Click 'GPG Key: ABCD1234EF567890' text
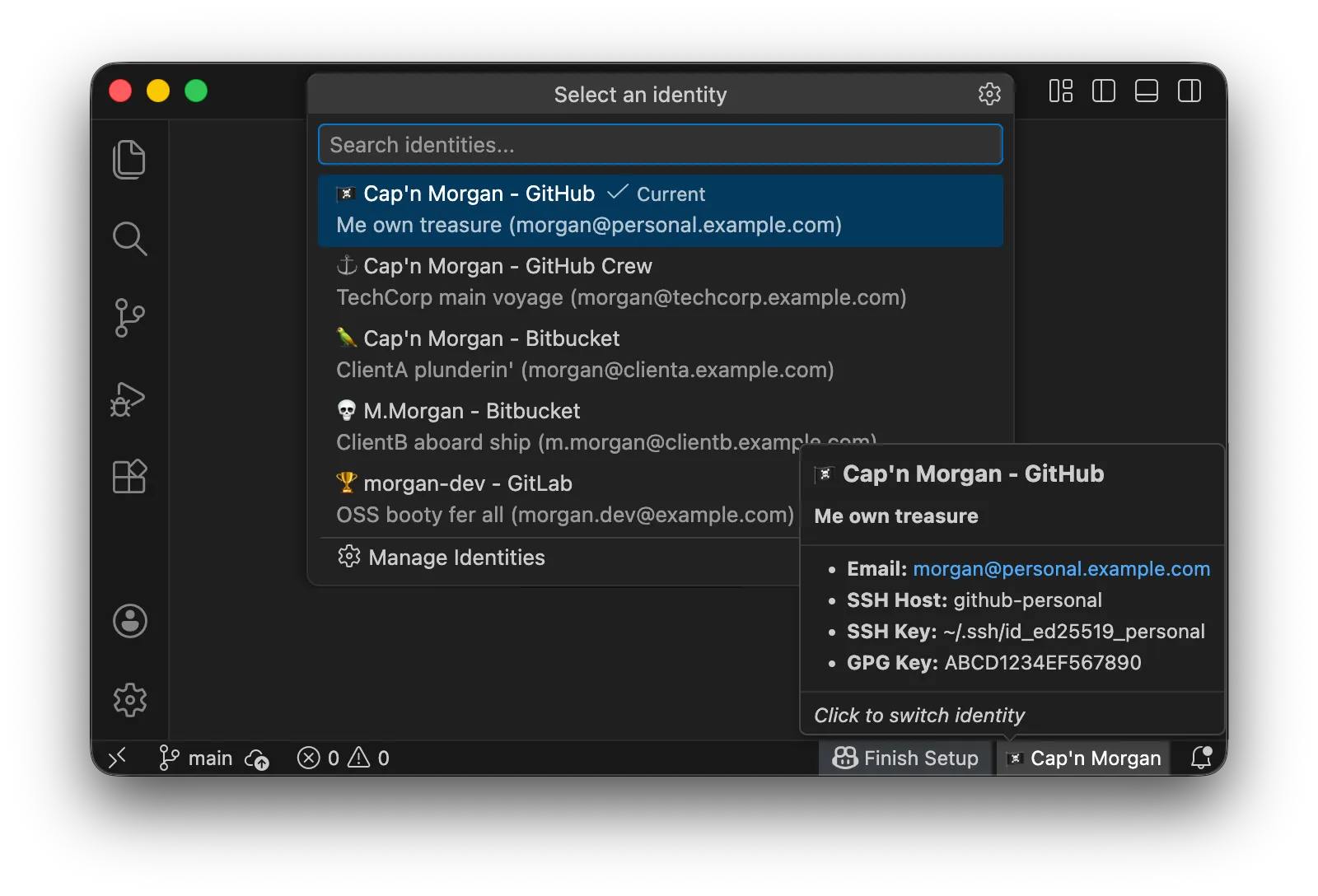This screenshot has height=896, width=1318. (994, 663)
